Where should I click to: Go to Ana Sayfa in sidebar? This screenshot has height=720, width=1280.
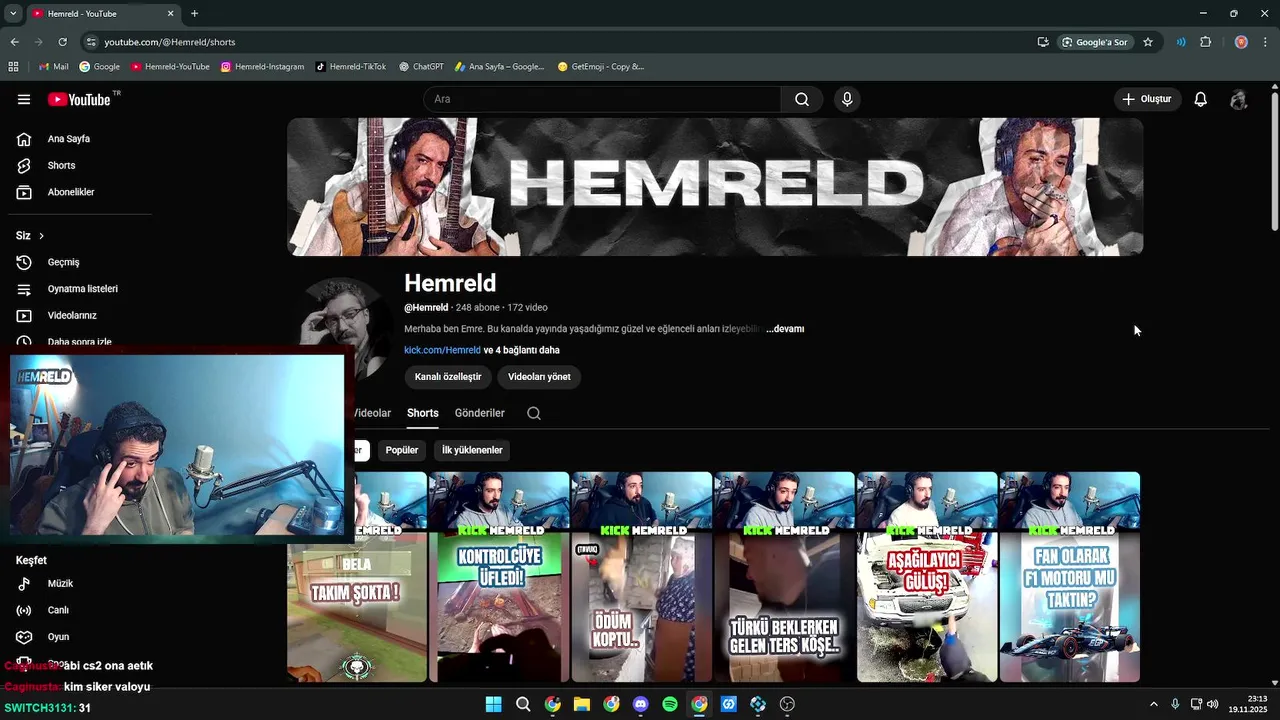tap(69, 139)
